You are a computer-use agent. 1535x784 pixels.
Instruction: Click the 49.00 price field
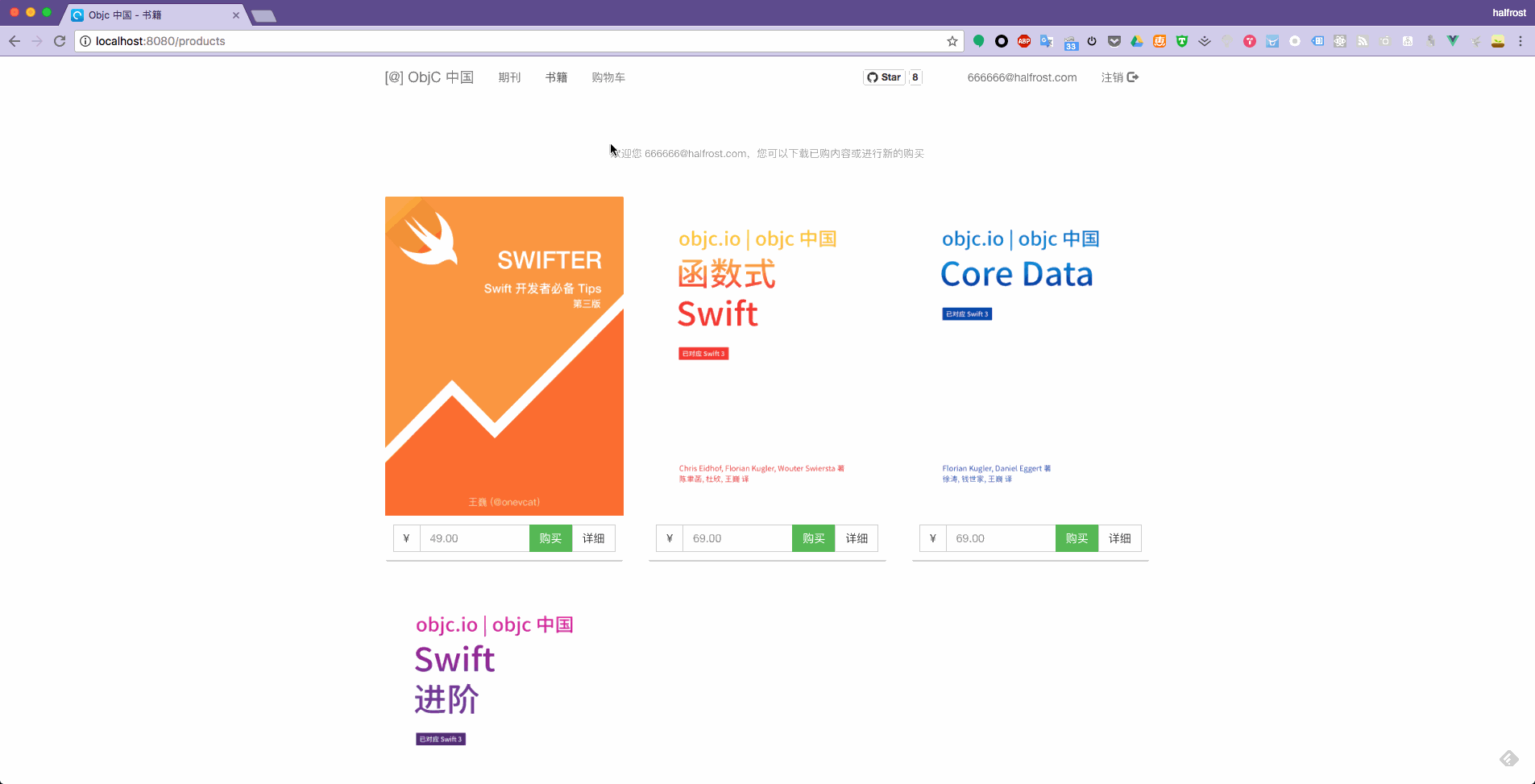475,538
